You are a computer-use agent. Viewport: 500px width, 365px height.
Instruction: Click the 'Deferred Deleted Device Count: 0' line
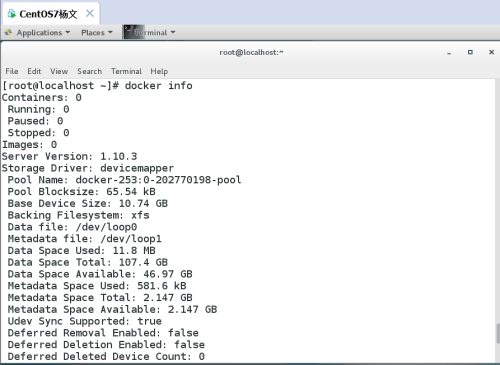click(106, 357)
